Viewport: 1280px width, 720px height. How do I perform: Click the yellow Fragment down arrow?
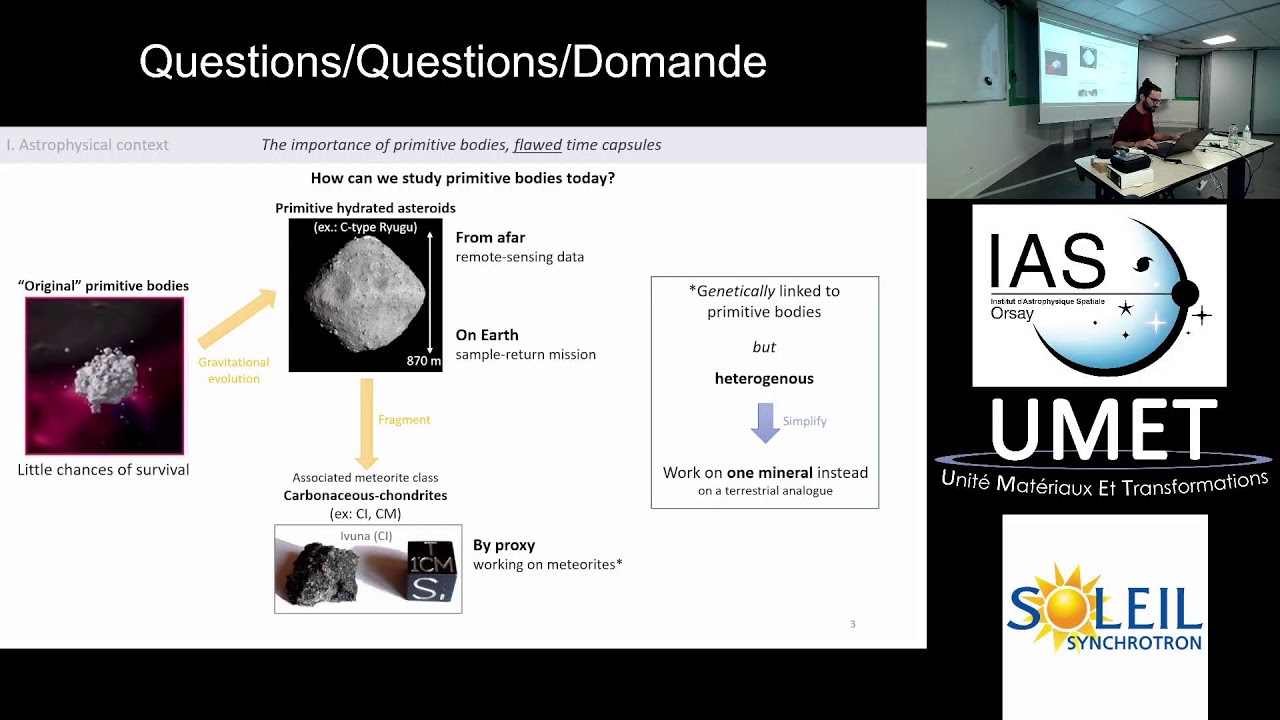click(366, 425)
